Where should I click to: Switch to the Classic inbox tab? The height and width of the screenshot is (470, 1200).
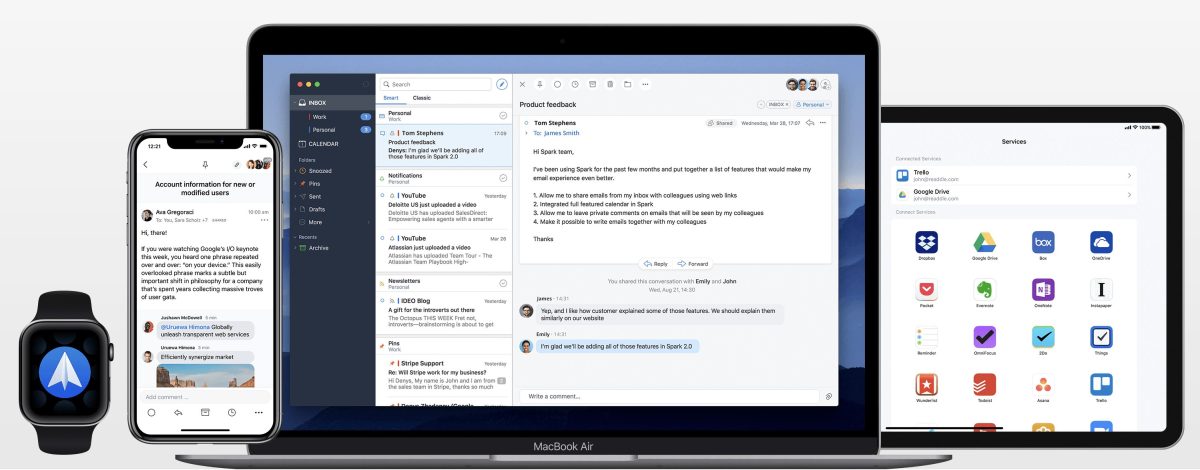pyautogui.click(x=422, y=98)
